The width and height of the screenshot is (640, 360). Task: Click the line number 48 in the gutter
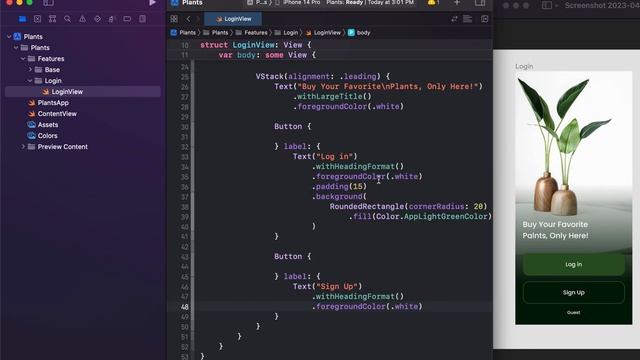click(x=184, y=307)
